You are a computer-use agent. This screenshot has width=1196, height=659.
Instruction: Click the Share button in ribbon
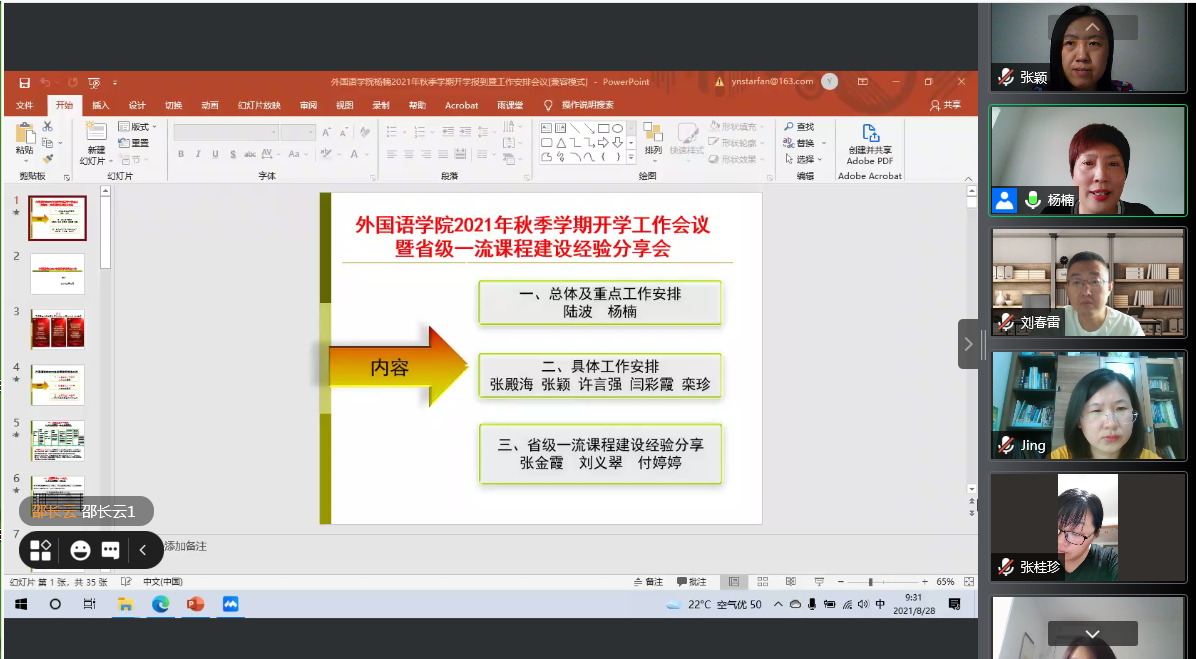pyautogui.click(x=945, y=105)
